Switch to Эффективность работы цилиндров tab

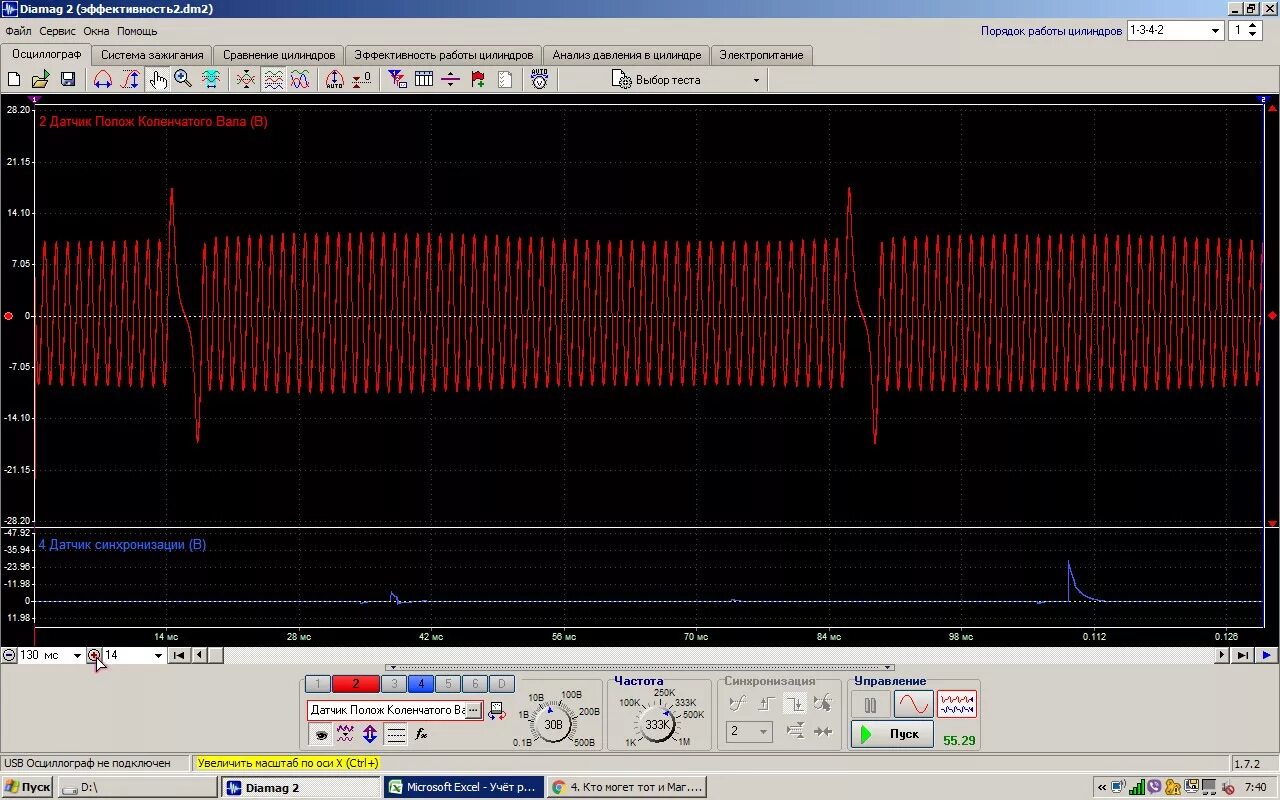tap(444, 55)
